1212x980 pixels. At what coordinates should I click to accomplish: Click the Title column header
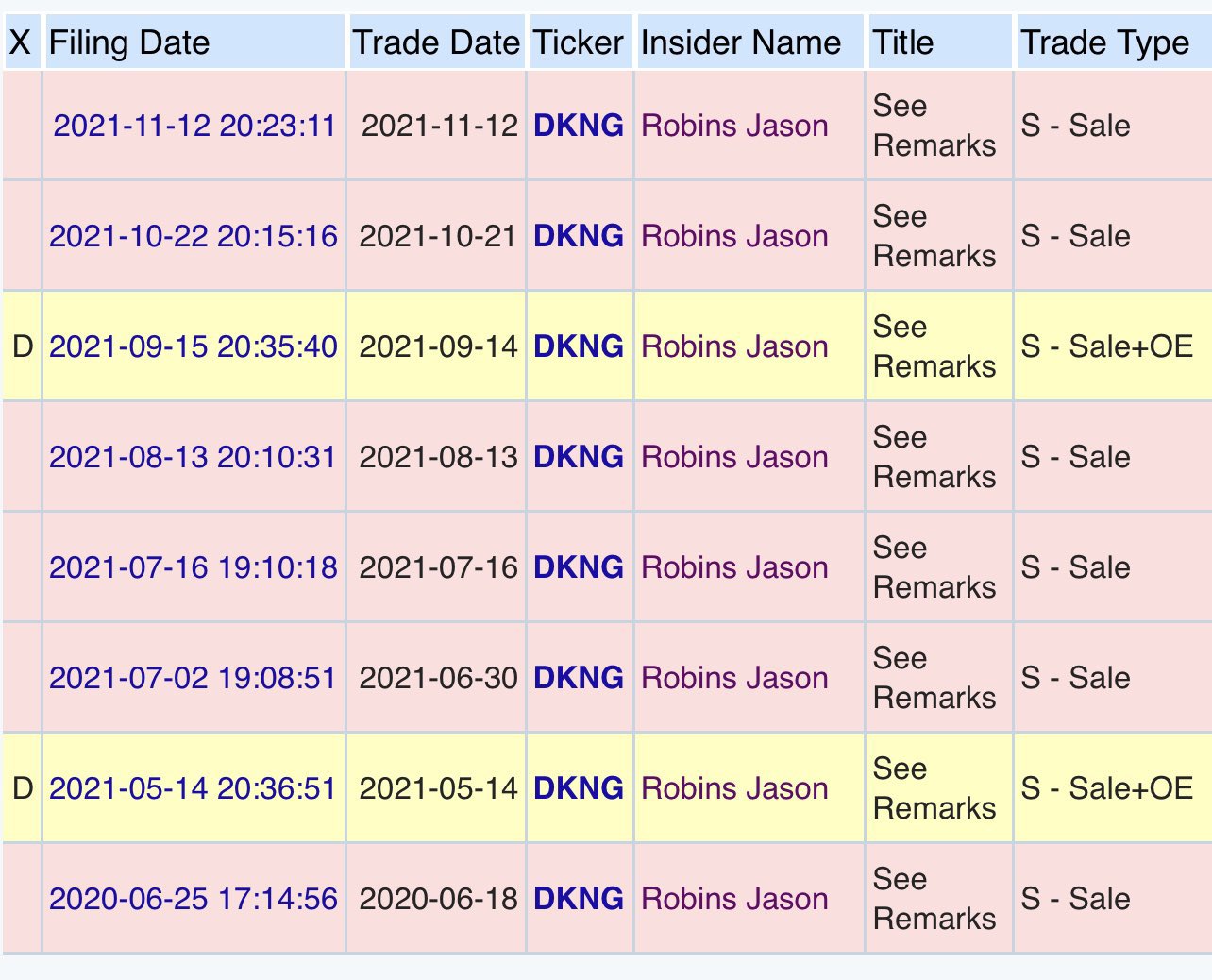pyautogui.click(x=903, y=42)
